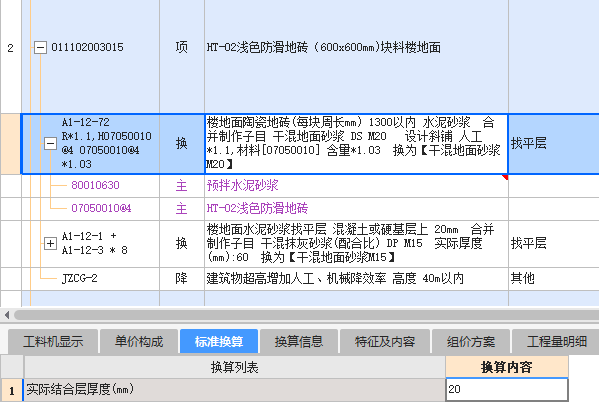Viewport: 599px width, 402px height.
Task: Click the 换 type cell in A1-12-1 row
Action: pyautogui.click(x=181, y=243)
